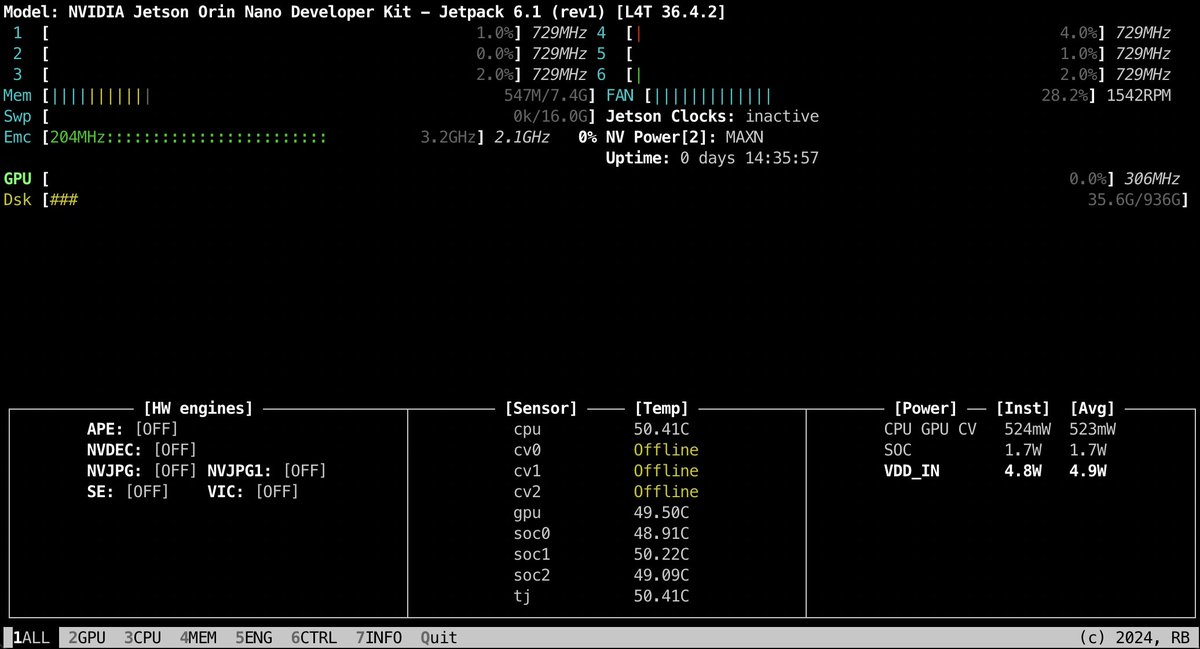Click the SE [OFF] engine entry
This screenshot has width=1200, height=649.
127,492
